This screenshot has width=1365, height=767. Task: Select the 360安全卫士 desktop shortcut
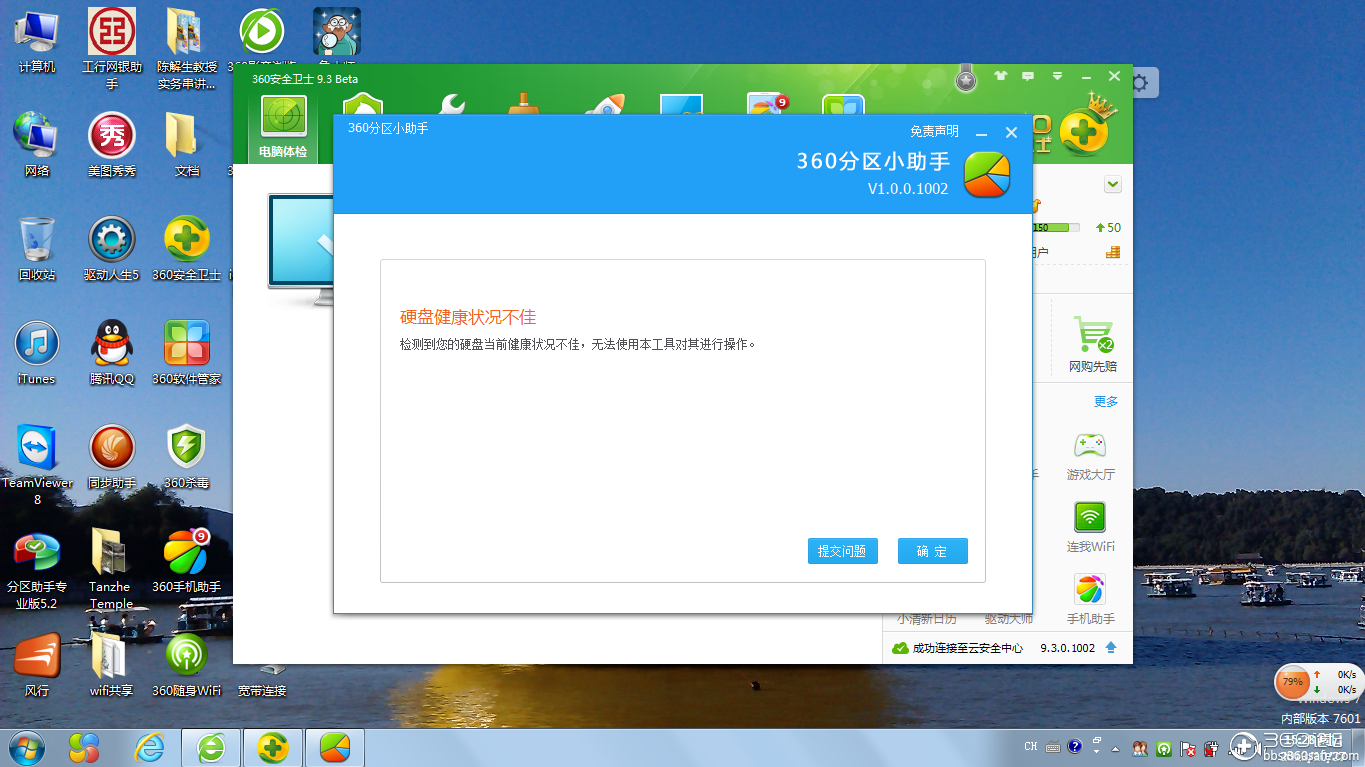(x=187, y=249)
